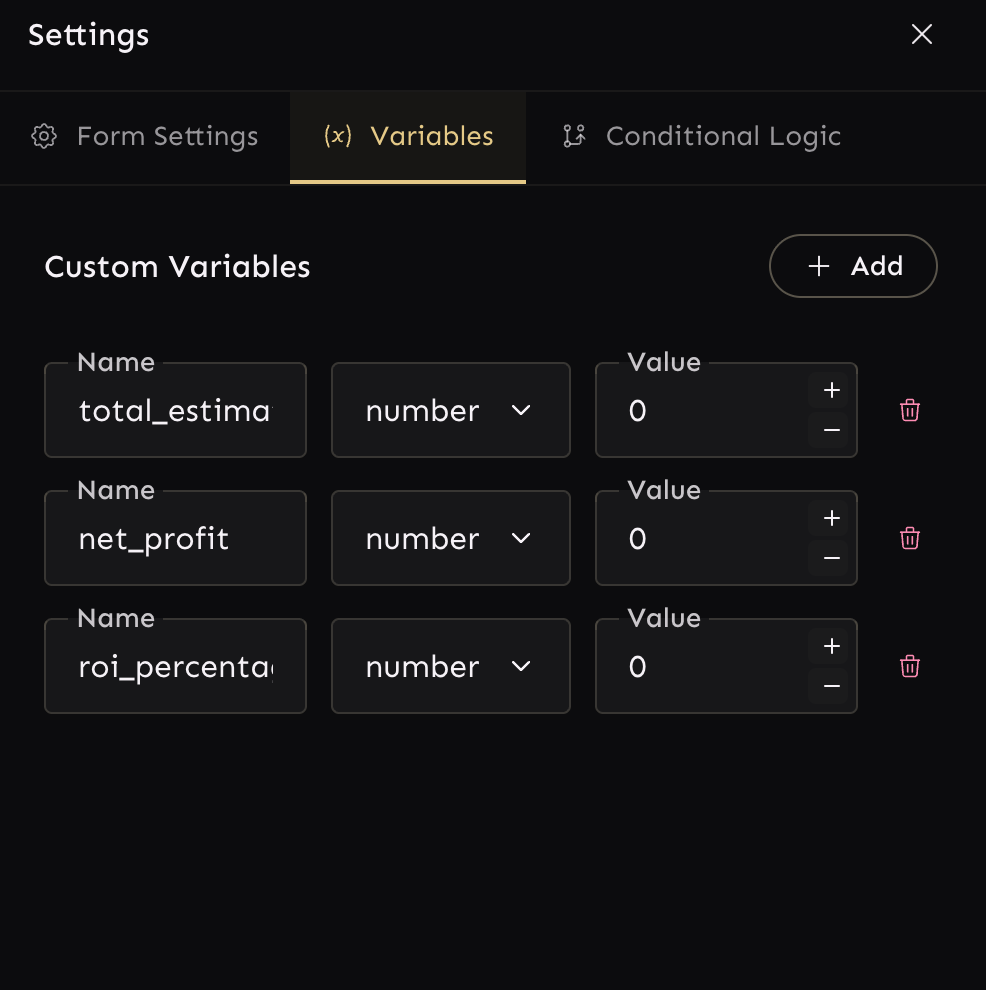The width and height of the screenshot is (986, 990).
Task: Delete the roi_percentage variable with trash icon
Action: (910, 666)
